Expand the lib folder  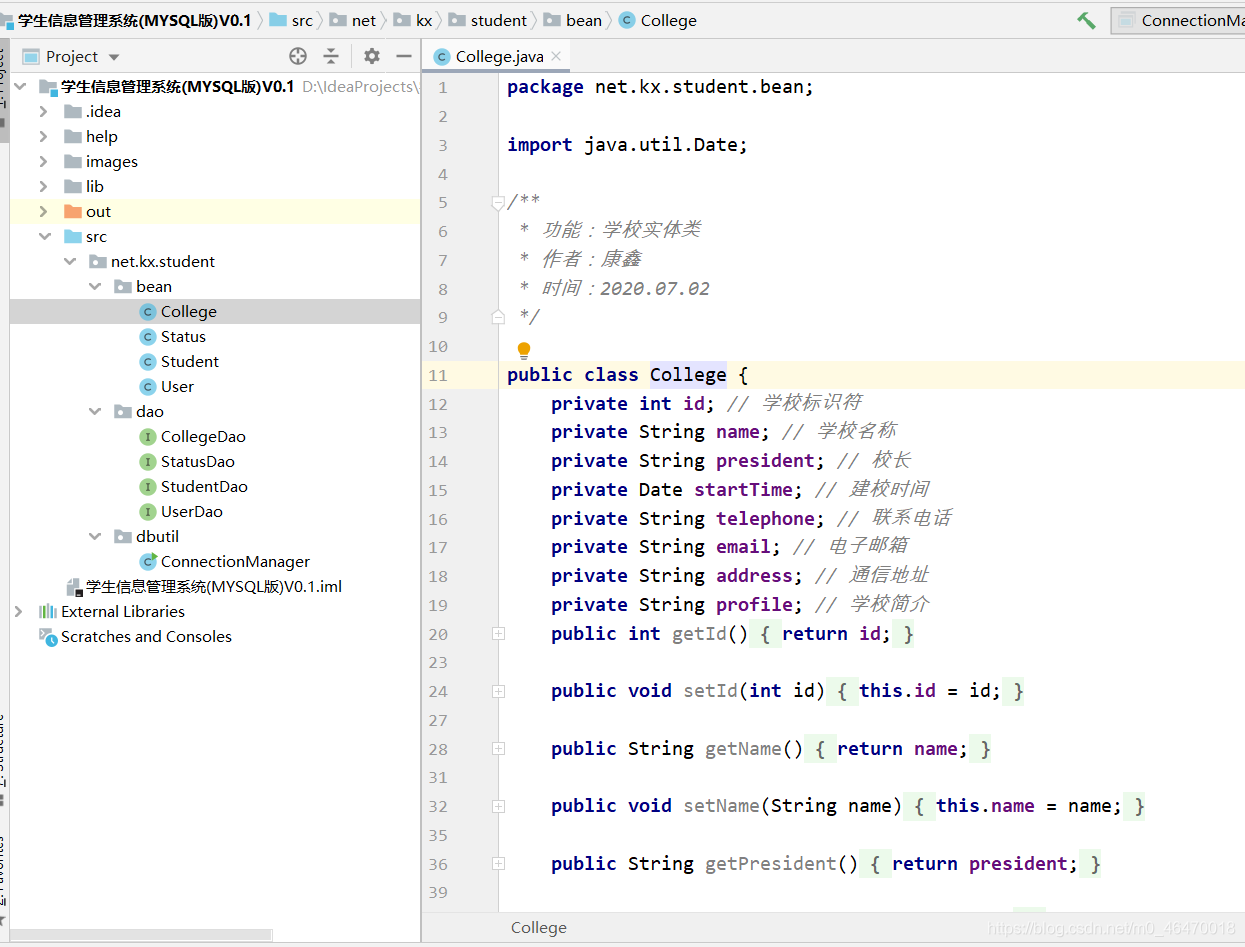(x=43, y=186)
